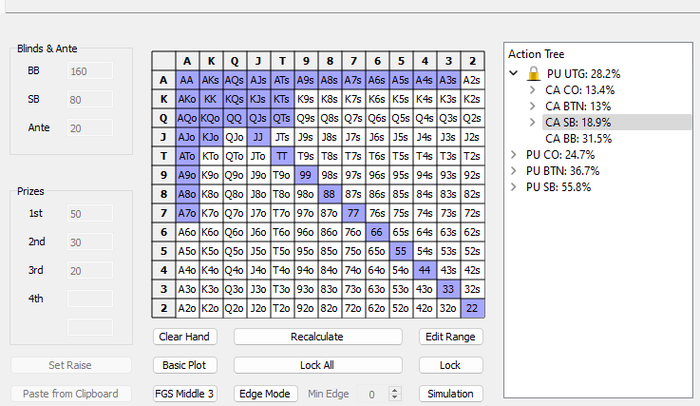This screenshot has height=406, width=700.
Task: Increase the Min Edge stepper value
Action: 394,390
